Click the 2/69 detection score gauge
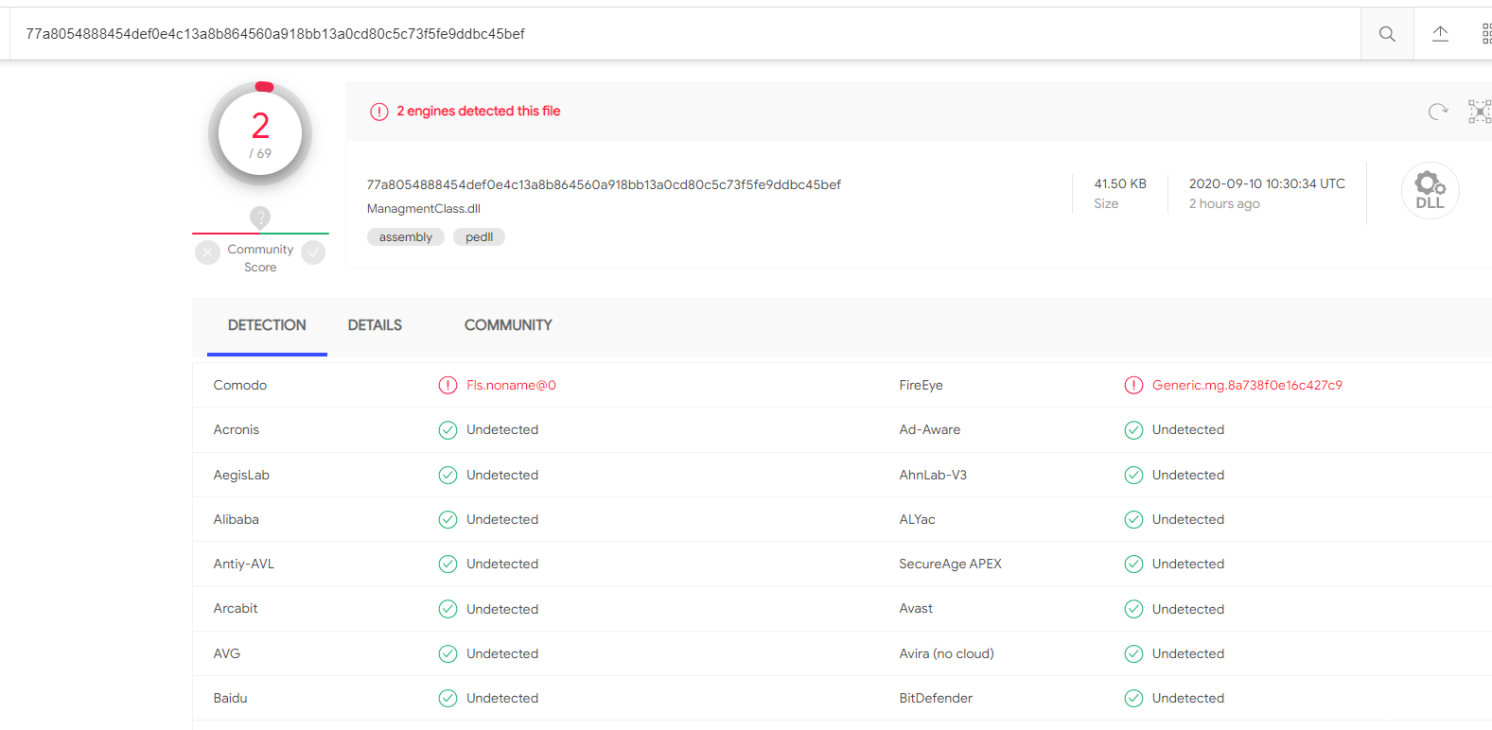1492x730 pixels. 260,134
